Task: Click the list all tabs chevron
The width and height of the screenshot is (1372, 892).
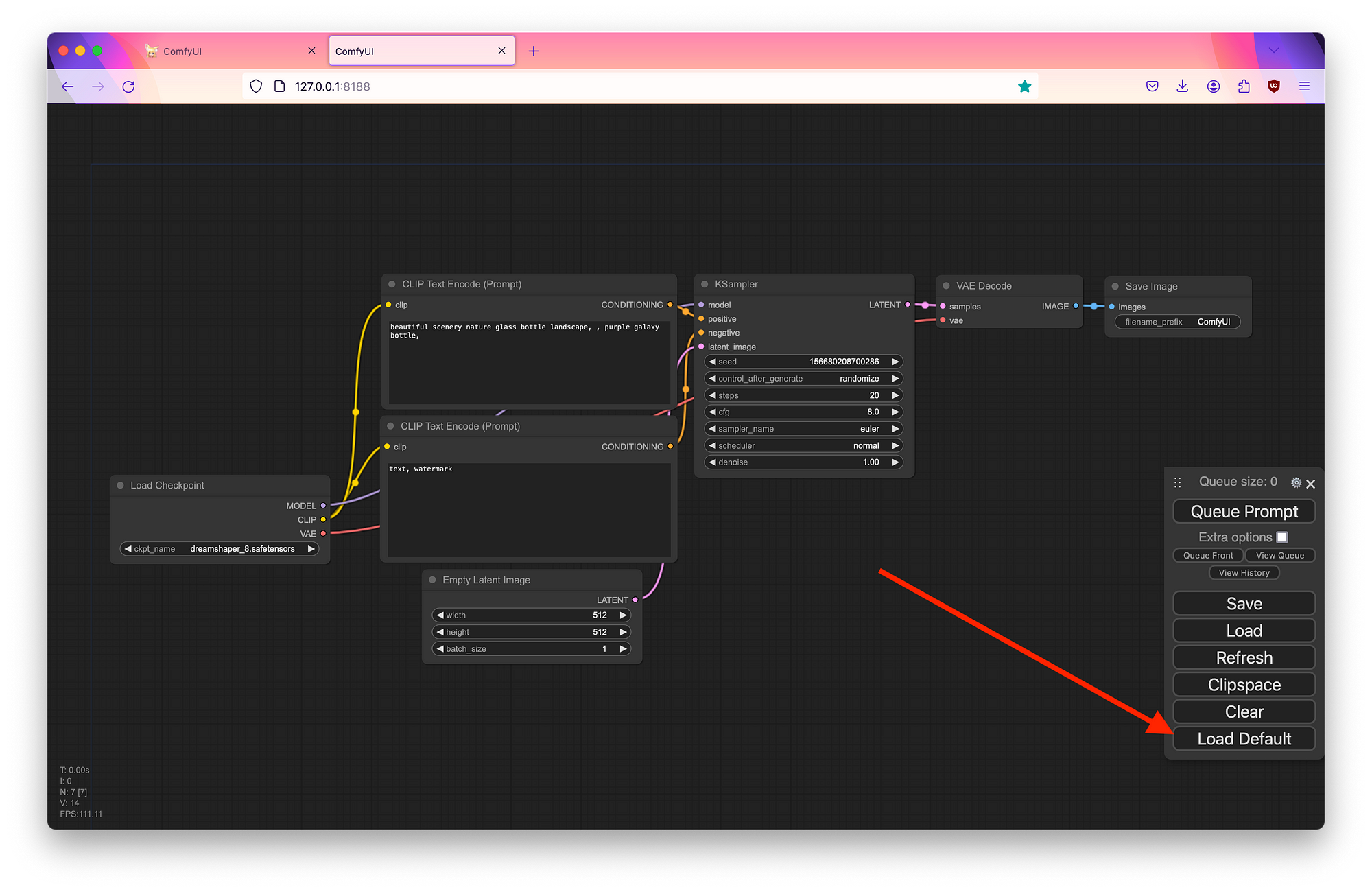Action: [1274, 50]
